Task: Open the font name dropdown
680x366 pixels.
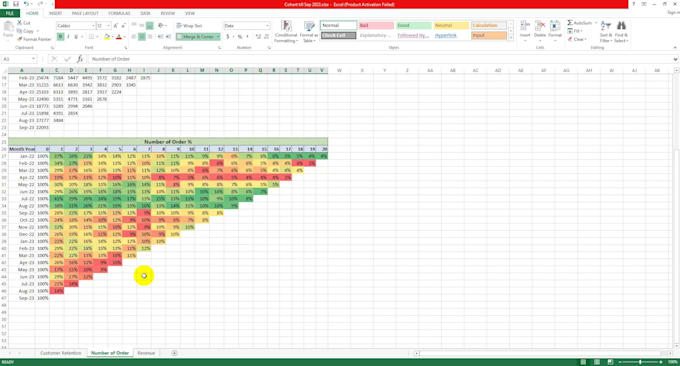Action: [x=92, y=26]
